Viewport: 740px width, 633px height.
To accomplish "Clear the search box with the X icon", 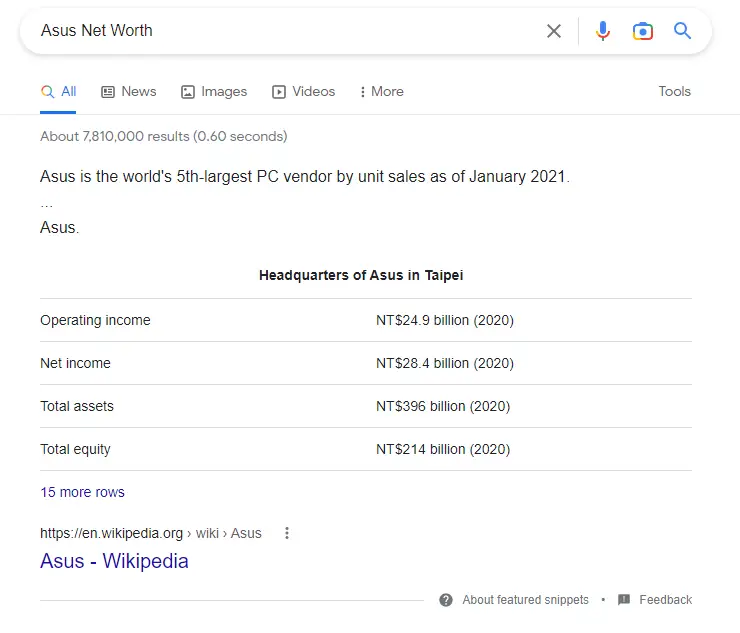I will coord(554,31).
